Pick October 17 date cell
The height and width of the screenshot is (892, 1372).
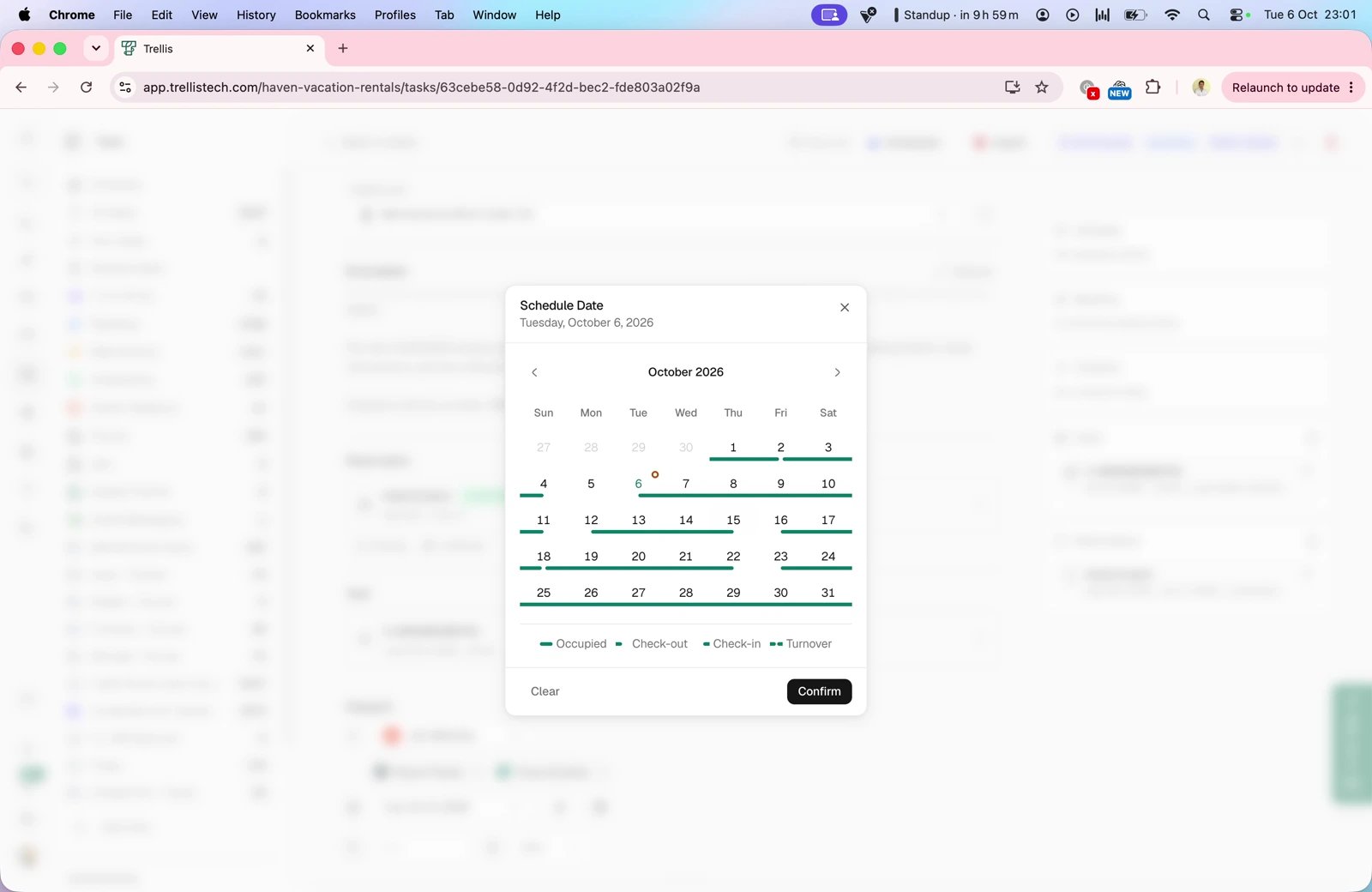[828, 520]
